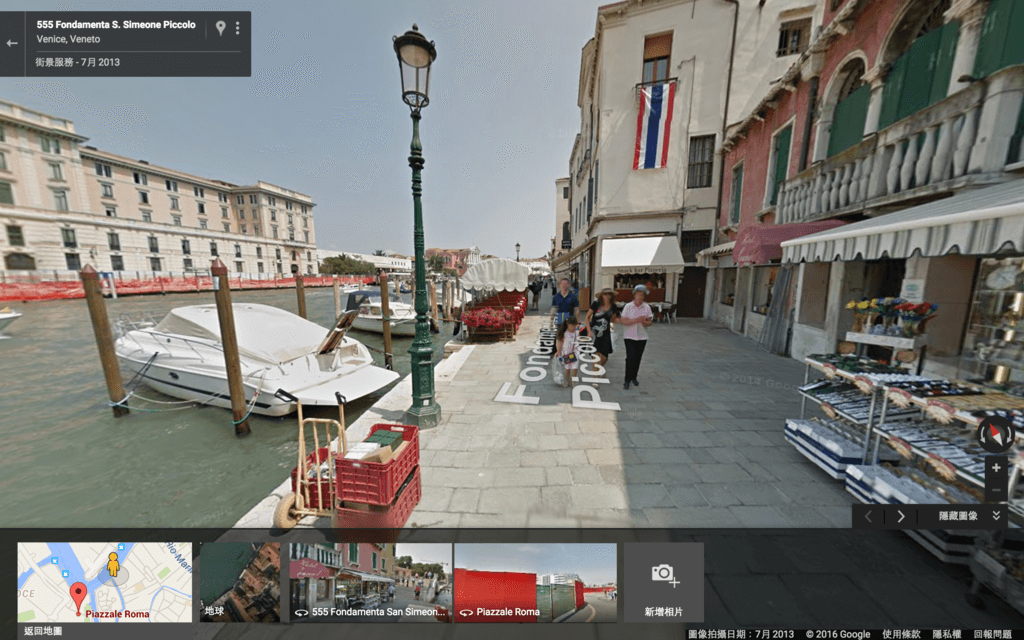Click the Pegman icon on mini map
Viewport: 1024px width, 640px height.
113,565
